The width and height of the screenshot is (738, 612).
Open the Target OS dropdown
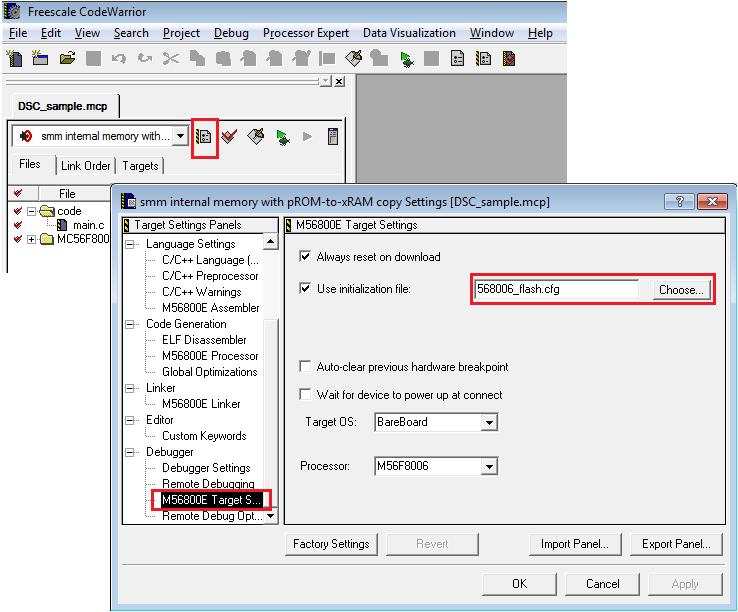click(489, 422)
